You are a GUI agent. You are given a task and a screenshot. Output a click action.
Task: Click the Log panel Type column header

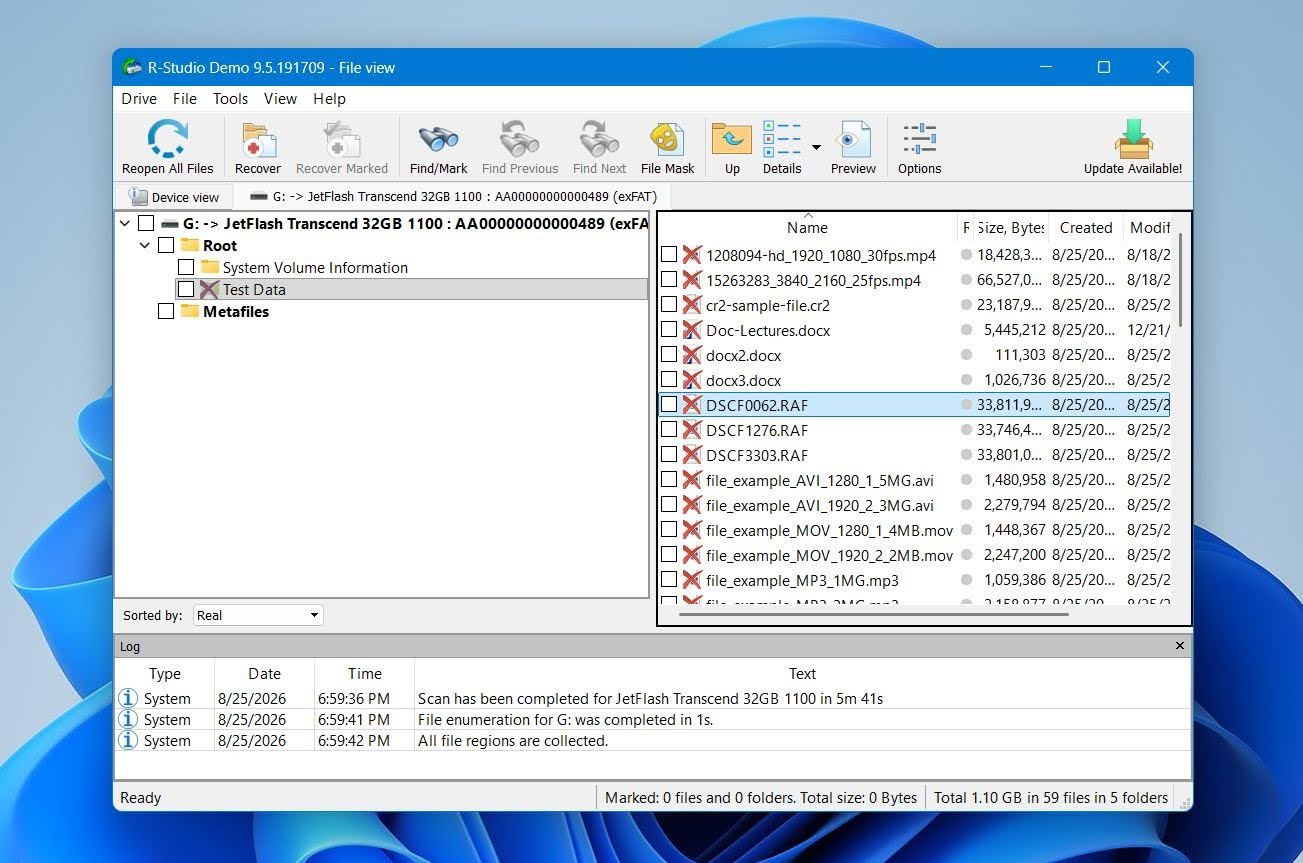click(x=165, y=673)
